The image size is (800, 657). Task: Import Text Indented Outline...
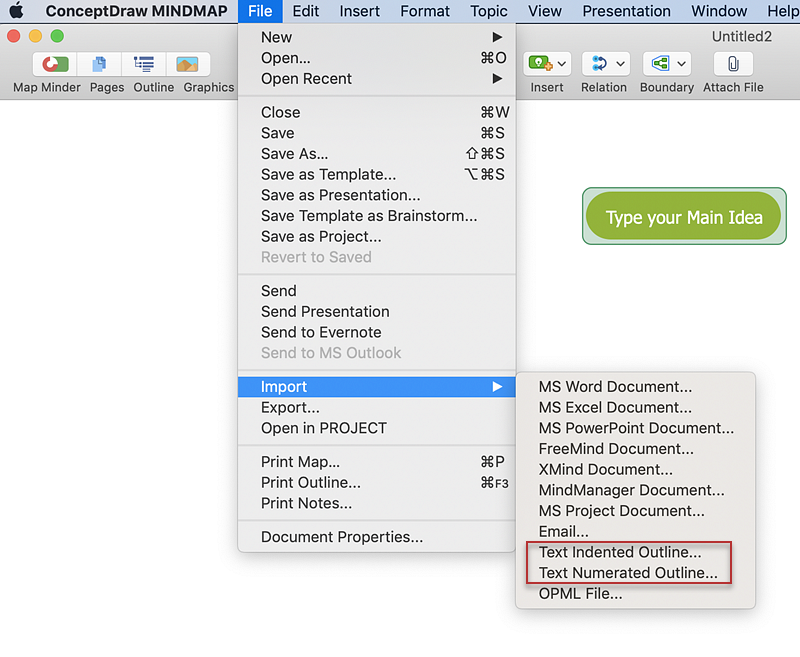pos(635,552)
